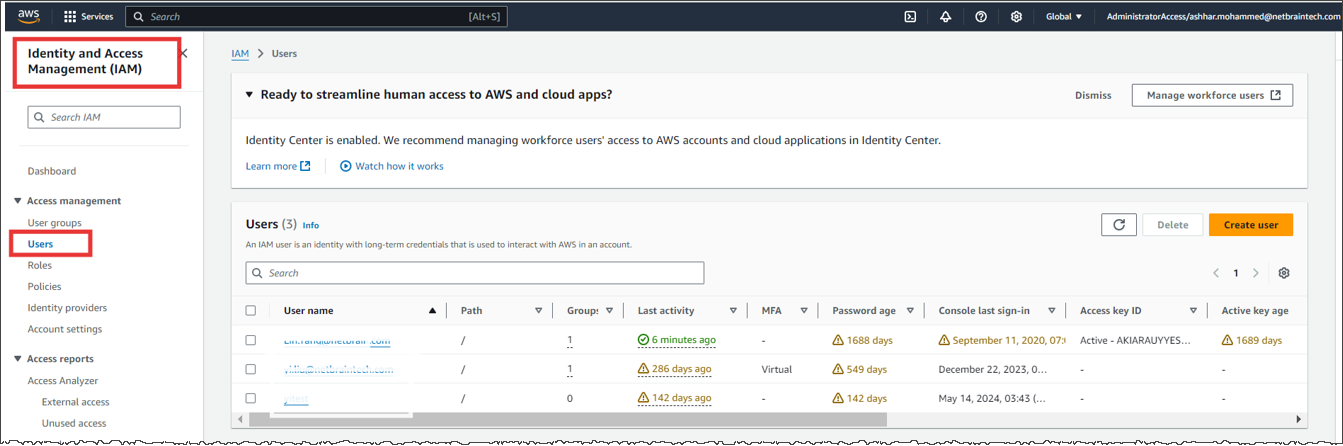The width and height of the screenshot is (1343, 446).
Task: Click the Create user button
Action: click(x=1250, y=225)
